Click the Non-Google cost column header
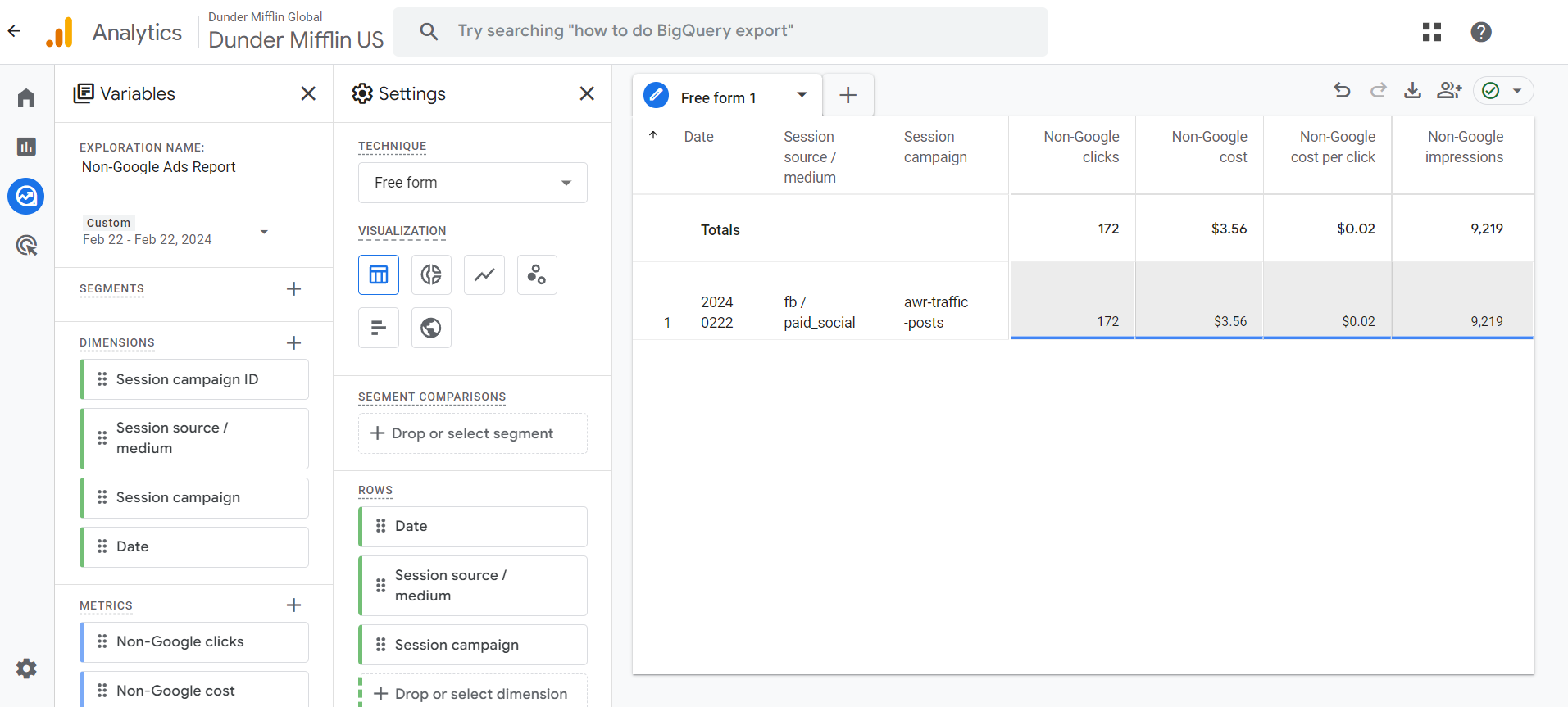This screenshot has width=1568, height=707. (x=1209, y=147)
